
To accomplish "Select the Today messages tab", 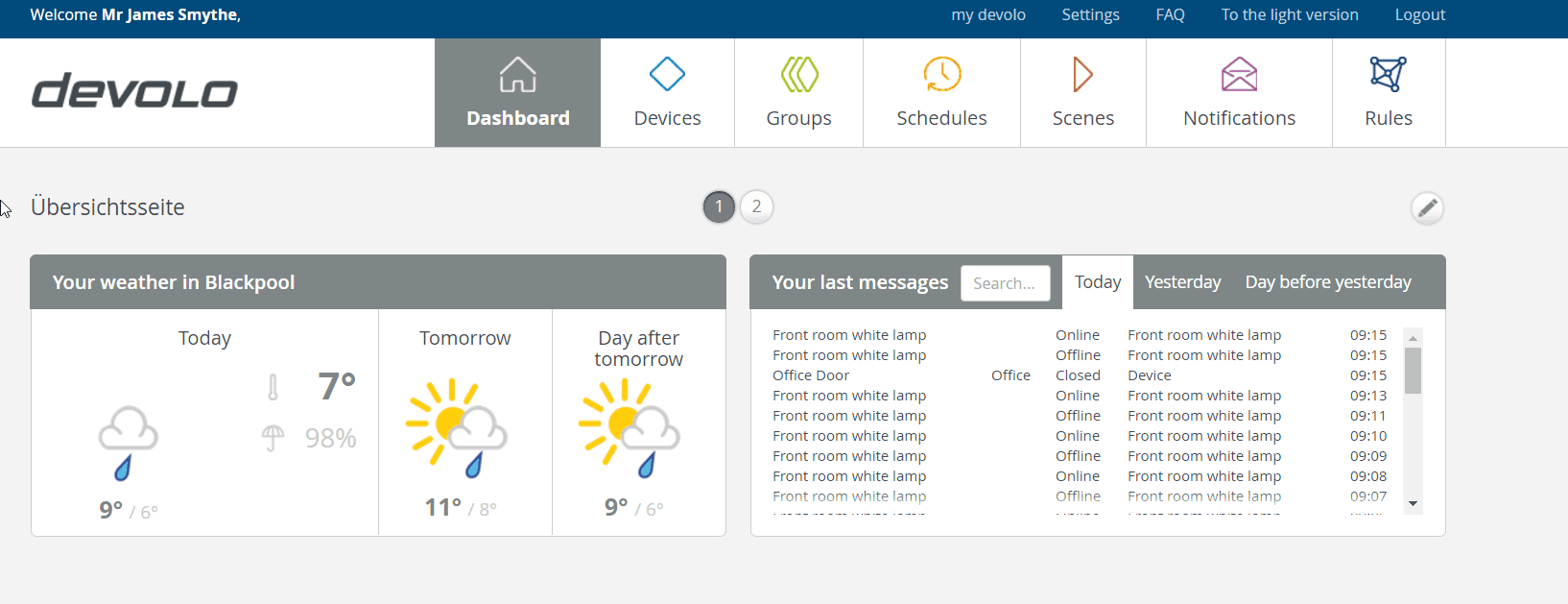I will 1097,282.
